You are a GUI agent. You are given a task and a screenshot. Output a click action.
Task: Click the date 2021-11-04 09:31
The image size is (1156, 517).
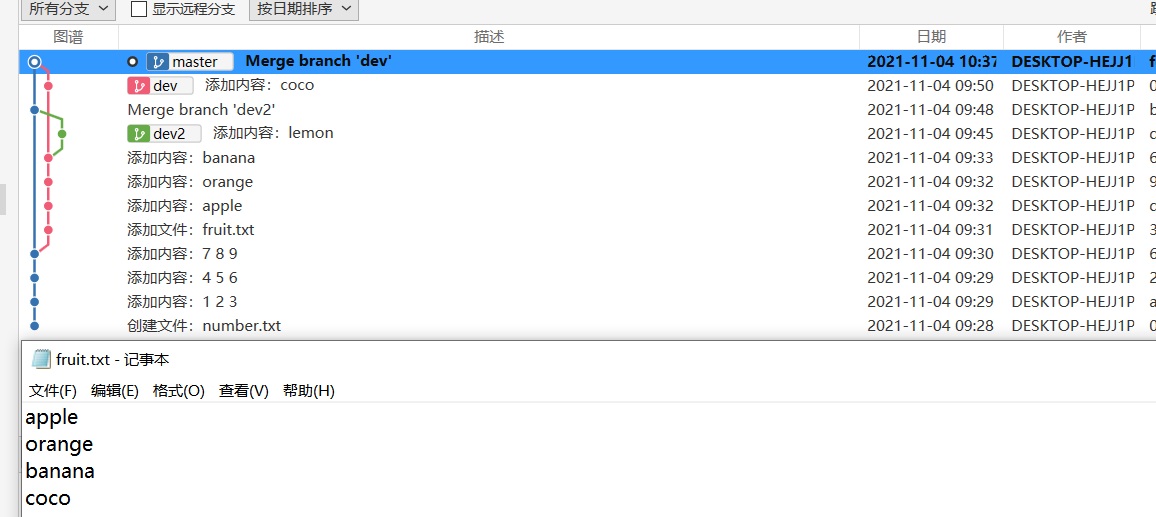(930, 229)
